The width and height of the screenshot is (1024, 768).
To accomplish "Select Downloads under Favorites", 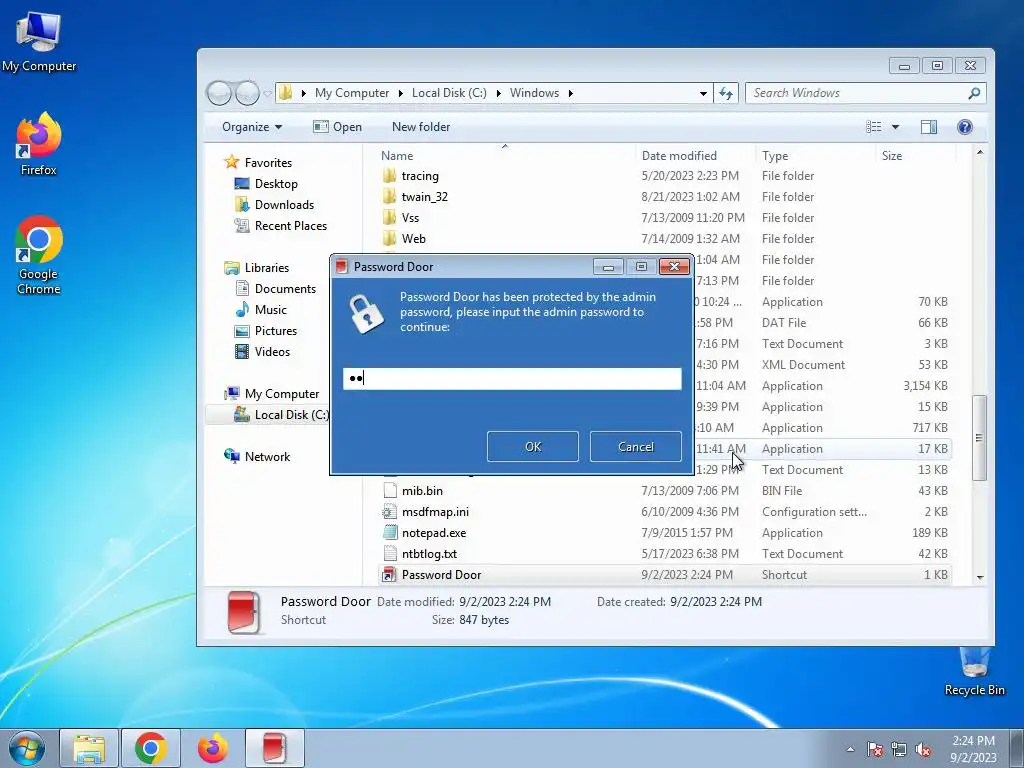I will pyautogui.click(x=274, y=204).
